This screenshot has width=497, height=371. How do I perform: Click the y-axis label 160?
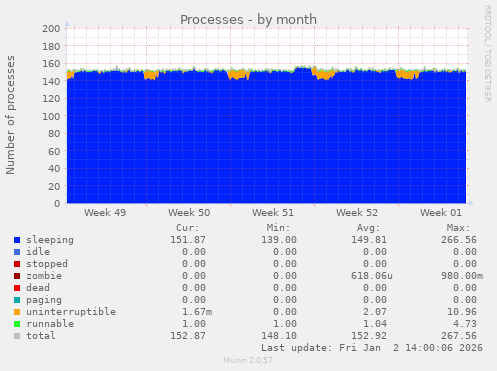(x=51, y=64)
